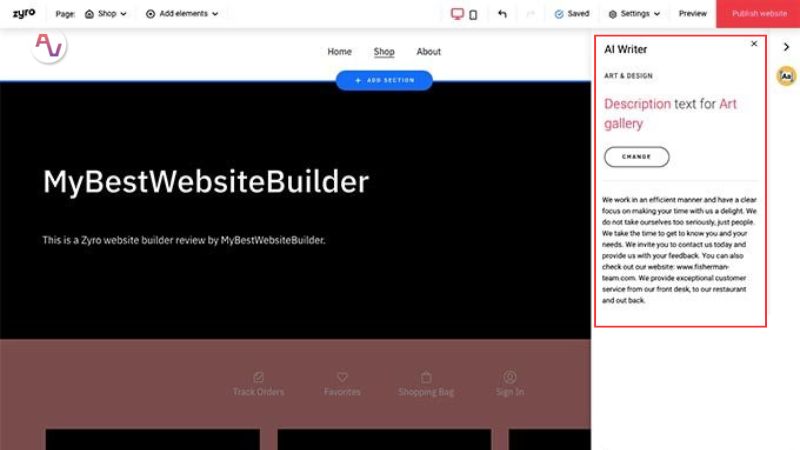Open the Page Shop dropdown
Screen dimensions: 800x450
106,14
